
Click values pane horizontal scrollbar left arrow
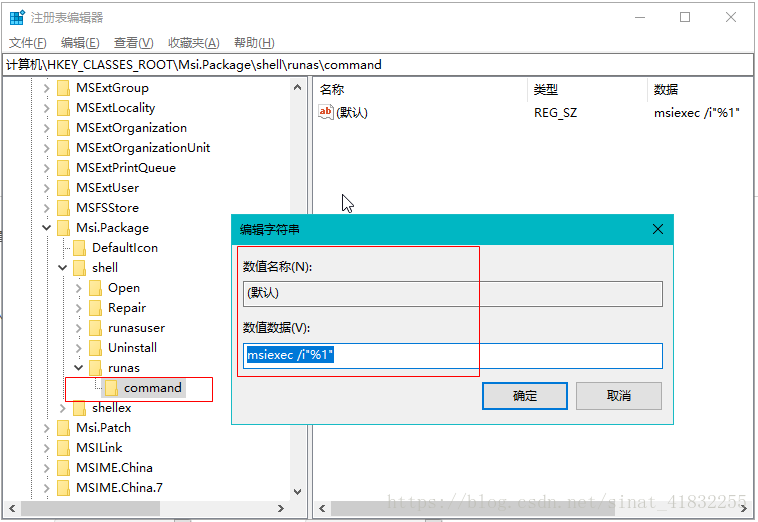tap(322, 508)
